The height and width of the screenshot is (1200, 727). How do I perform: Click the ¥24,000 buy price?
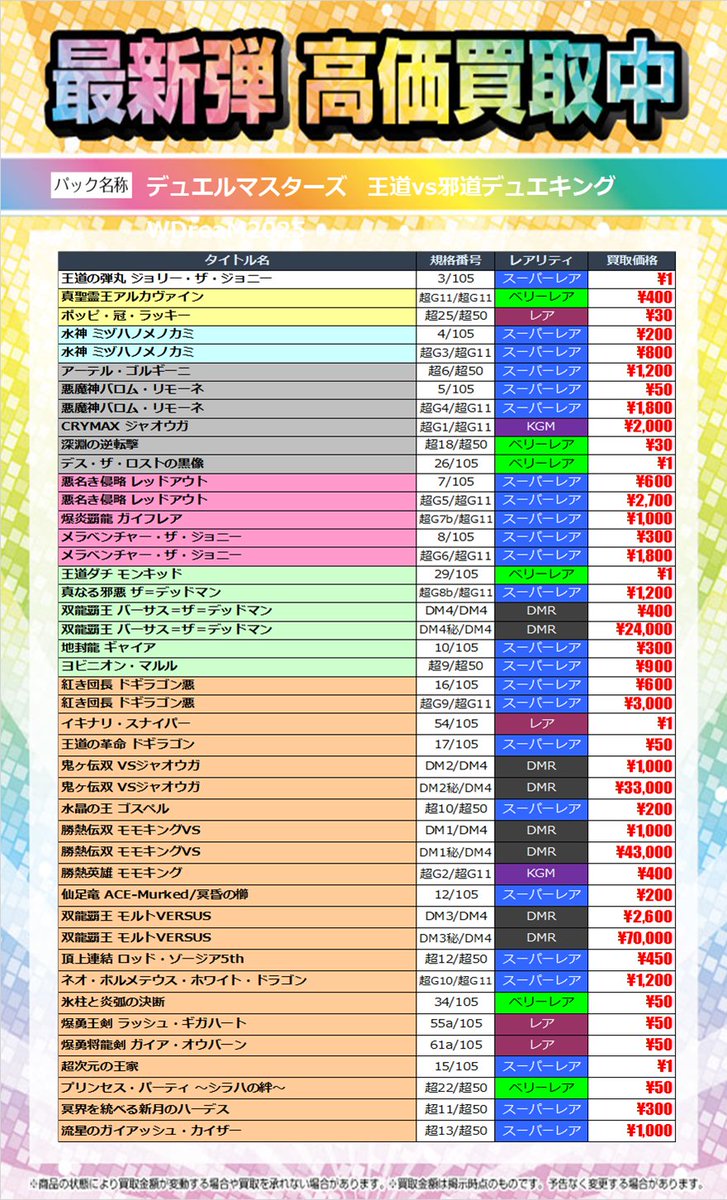pos(644,629)
